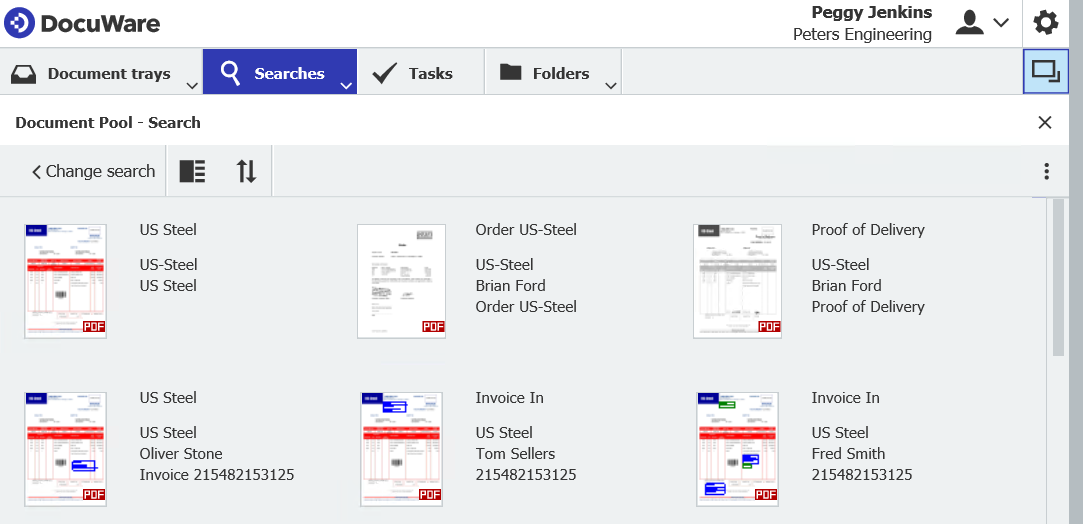Click the Proof of Delivery title text
Screen dimensions: 1083x524
(x=868, y=230)
